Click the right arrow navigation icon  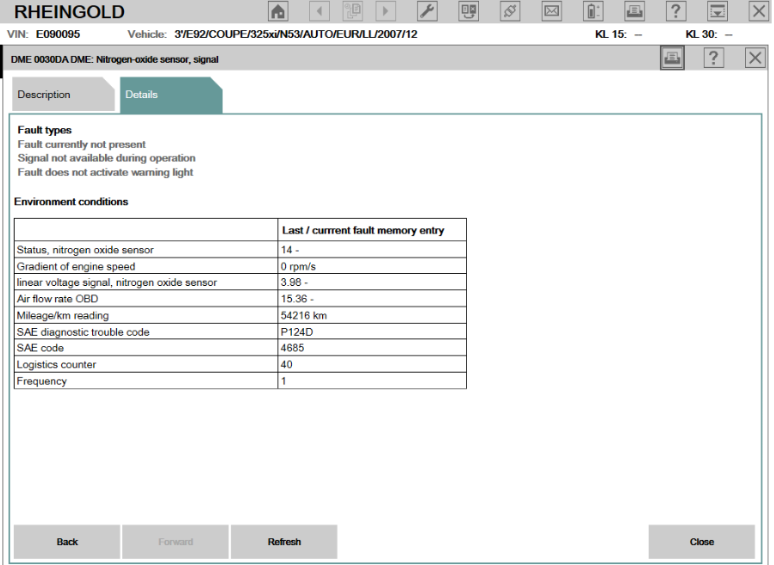coord(385,11)
